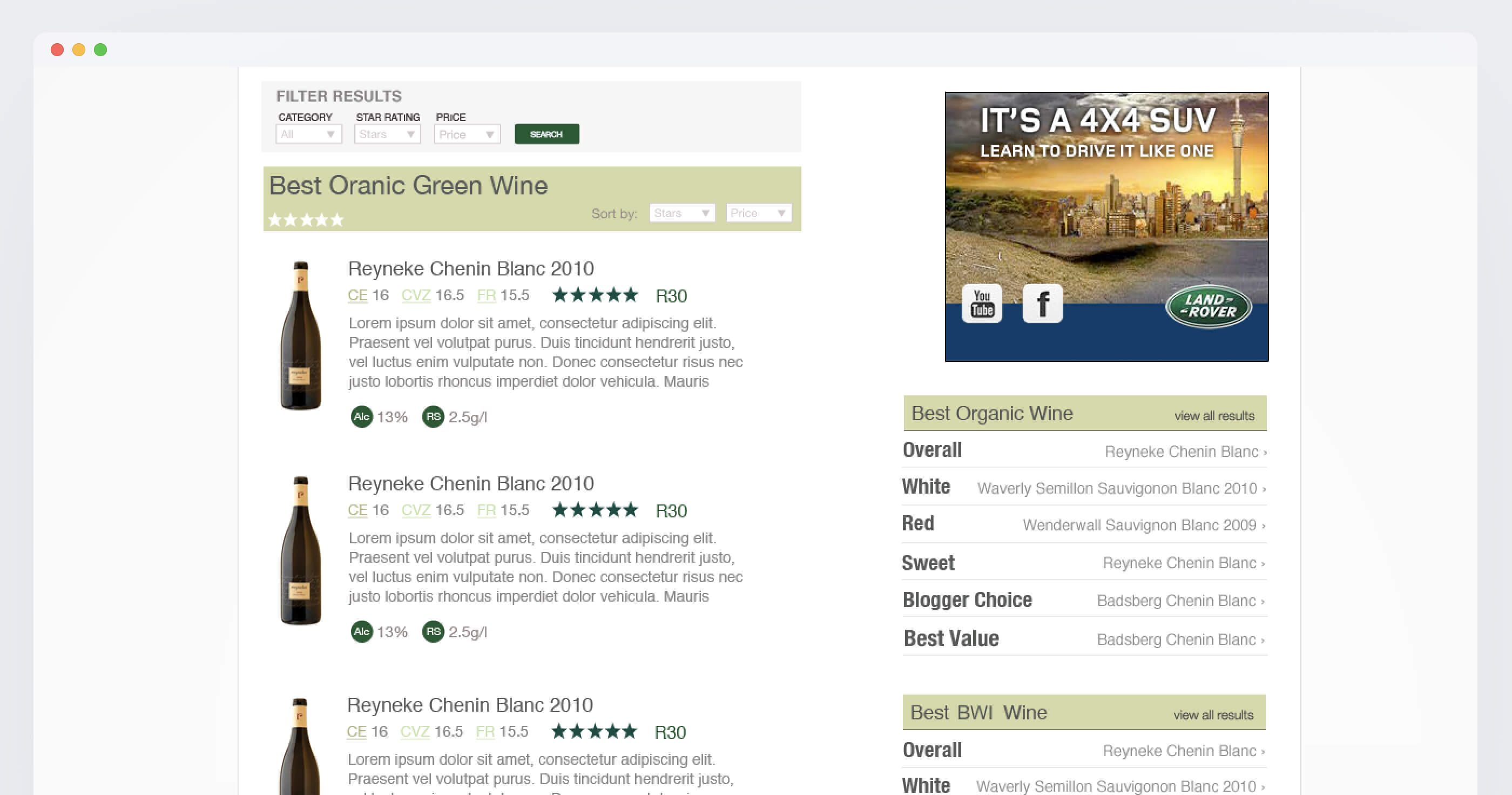
Task: Click FR rating link of third wine
Action: 485,732
